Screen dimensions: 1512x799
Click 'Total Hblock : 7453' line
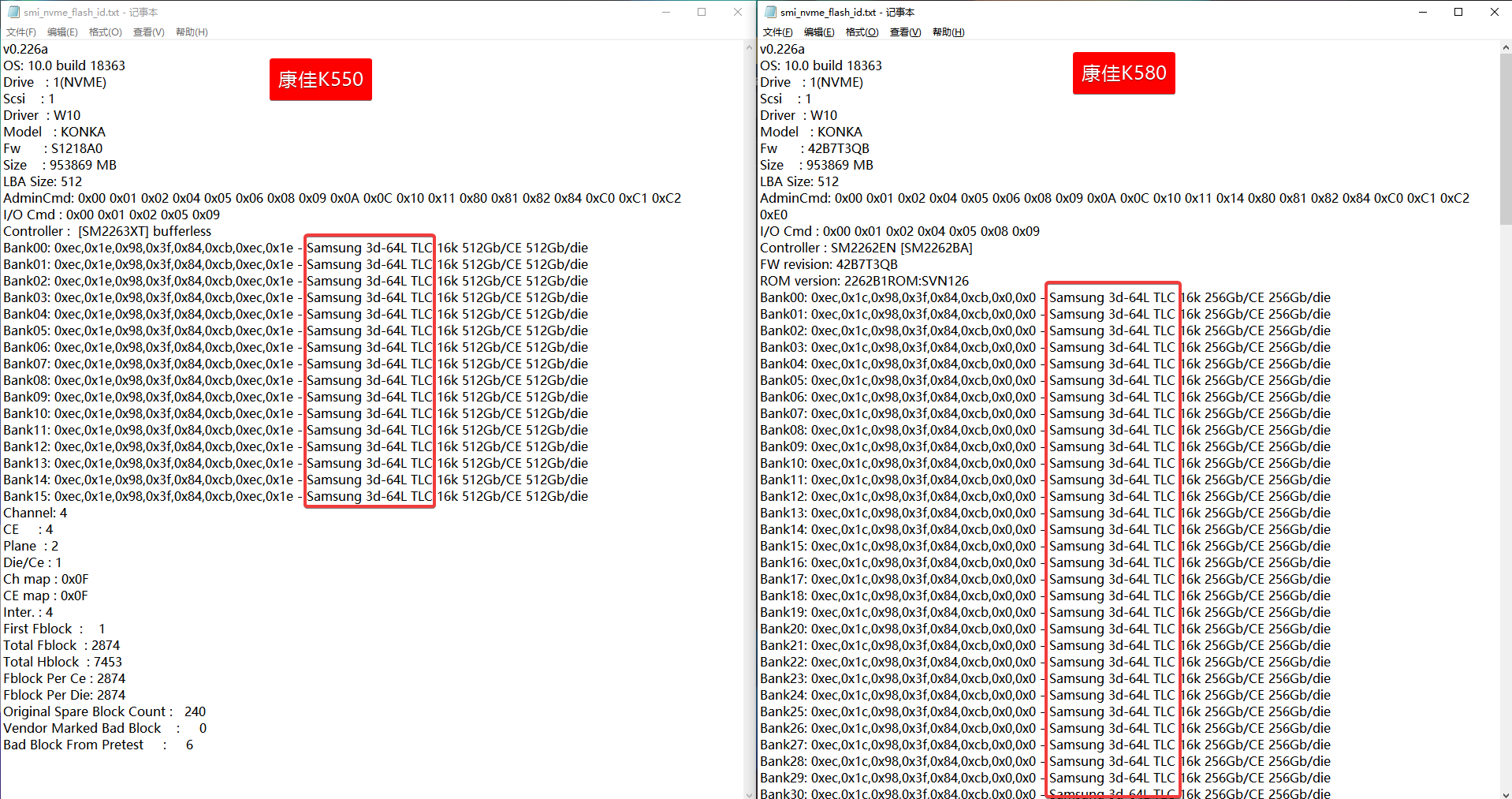[x=63, y=662]
